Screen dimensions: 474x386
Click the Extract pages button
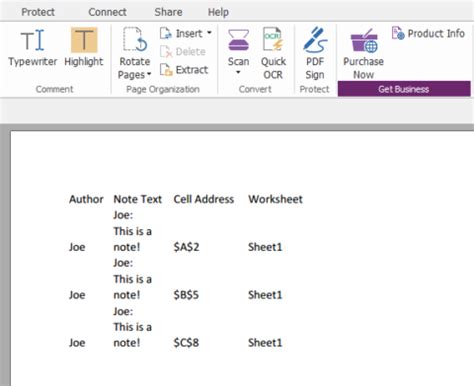pos(184,70)
